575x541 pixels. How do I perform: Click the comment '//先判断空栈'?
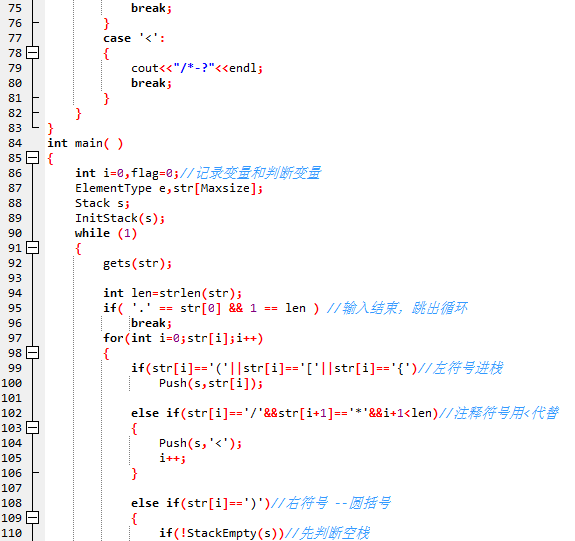click(327, 533)
